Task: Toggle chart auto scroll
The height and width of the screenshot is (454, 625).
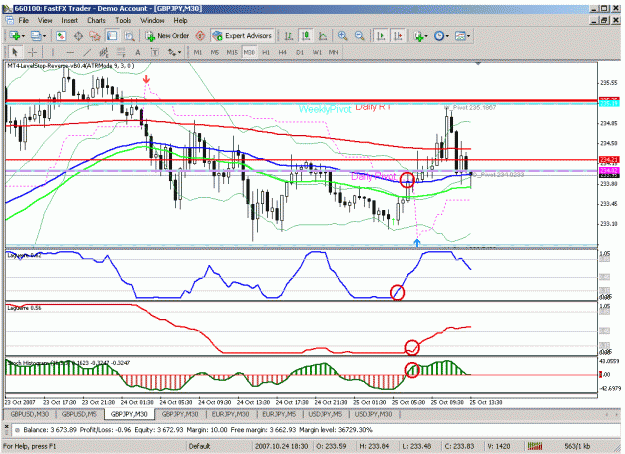Action: pos(381,36)
